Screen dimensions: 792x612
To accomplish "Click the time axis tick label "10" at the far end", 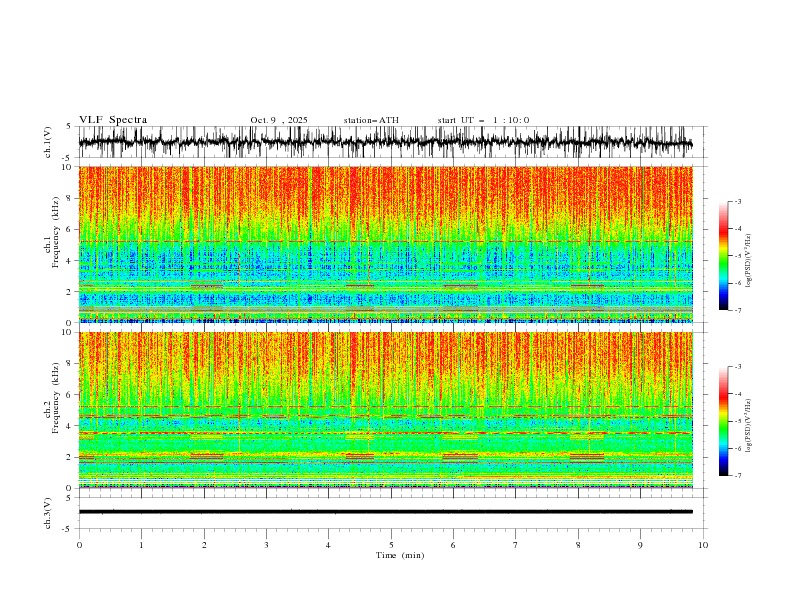I will click(703, 545).
